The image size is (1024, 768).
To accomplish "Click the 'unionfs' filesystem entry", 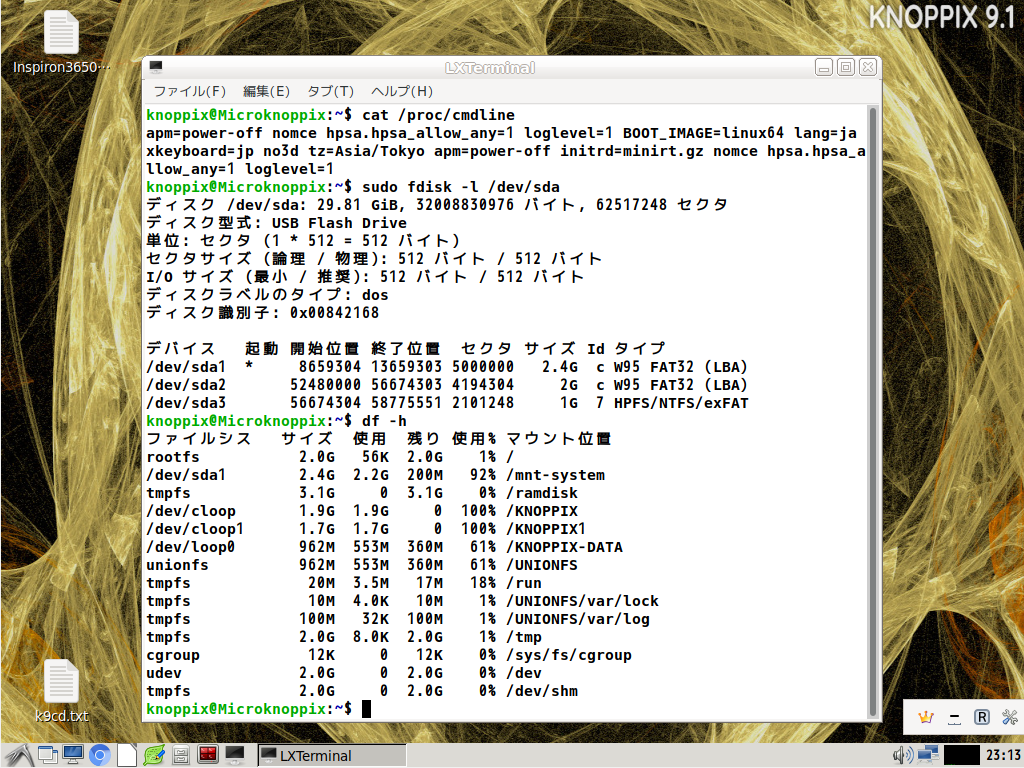I will (x=178, y=565).
